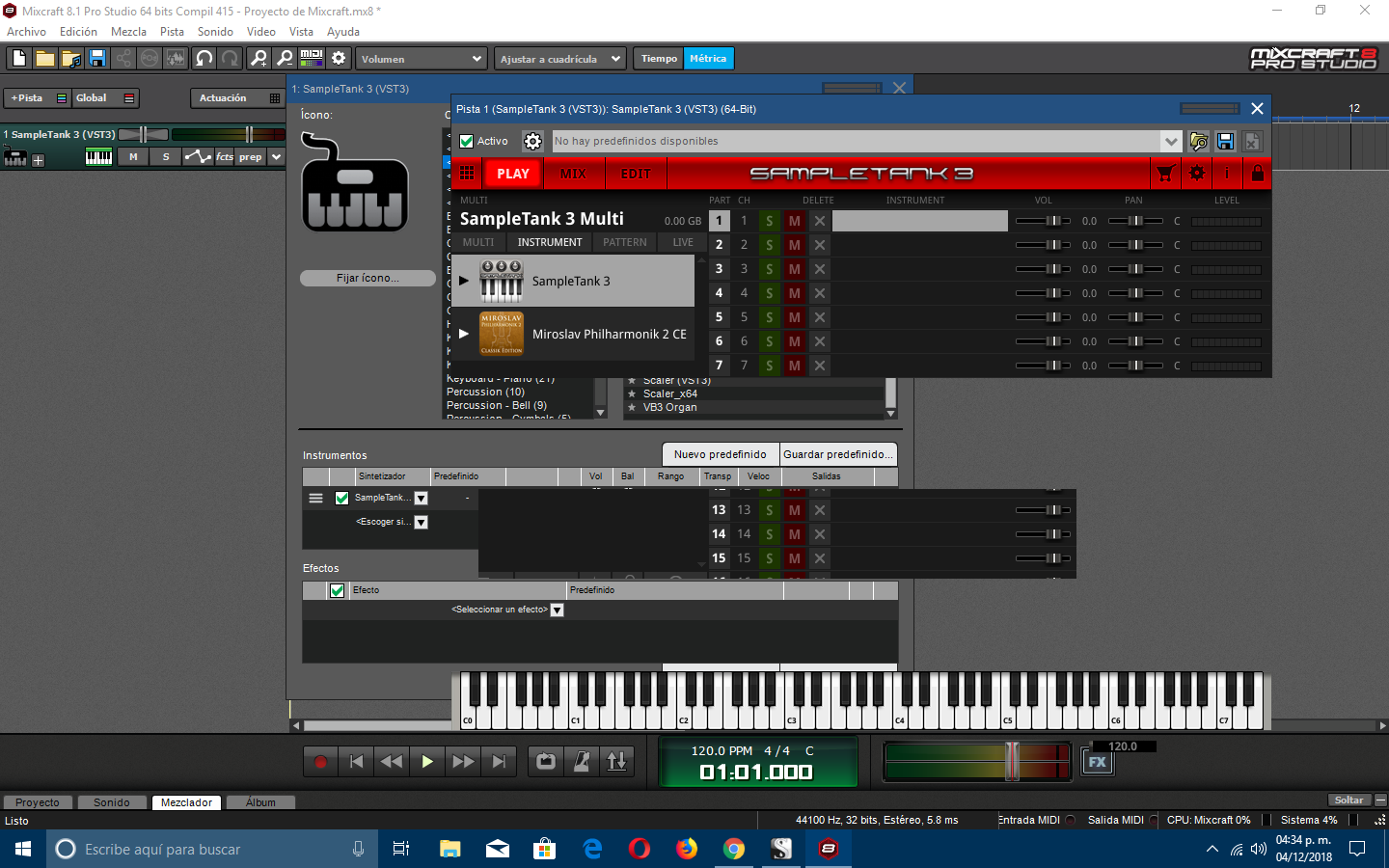Open the Seleccionar un efecto dropdown

tap(557, 610)
